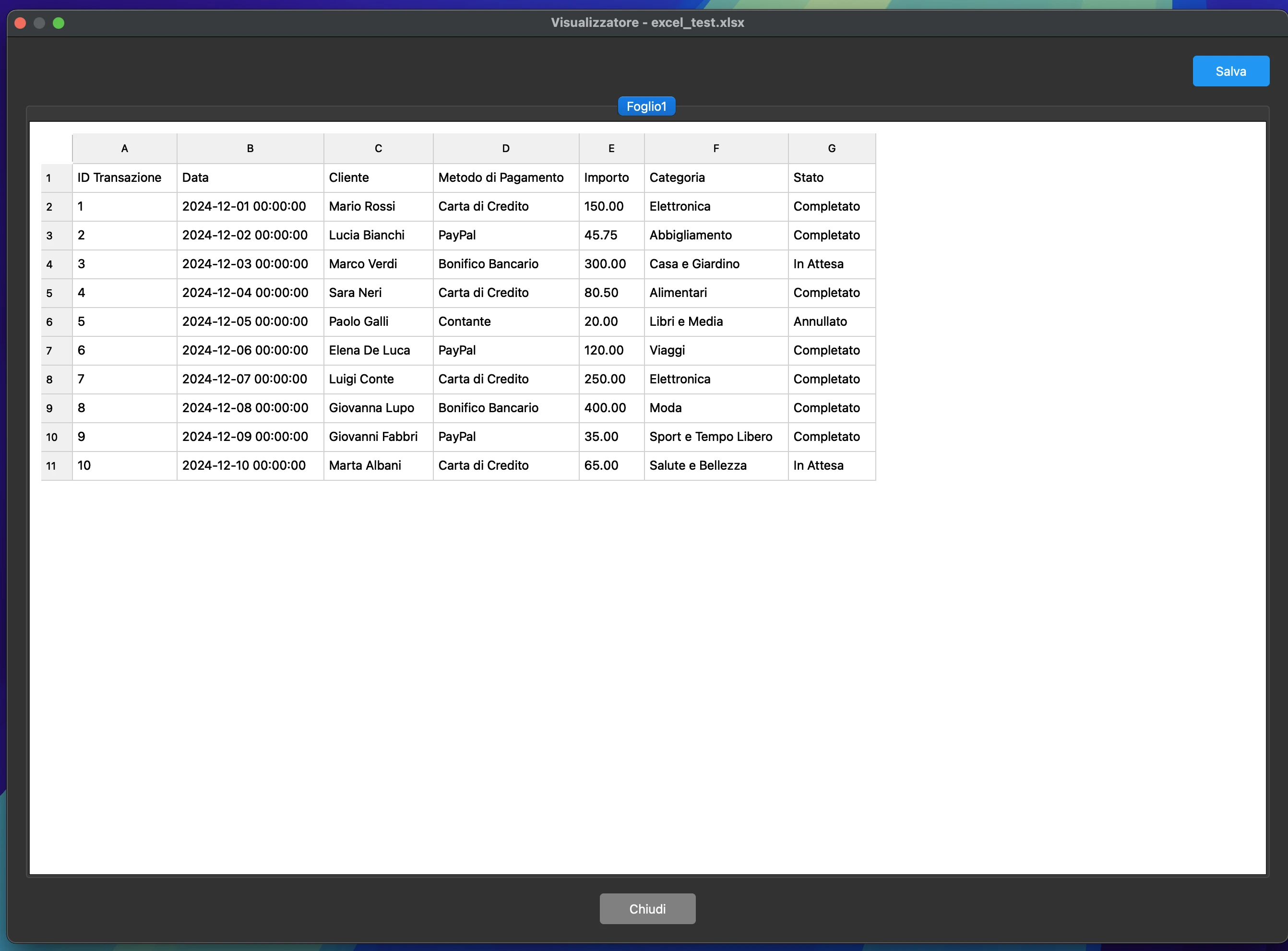This screenshot has height=951, width=1288.
Task: Close the Visualizzatore window with red button
Action: coord(20,23)
